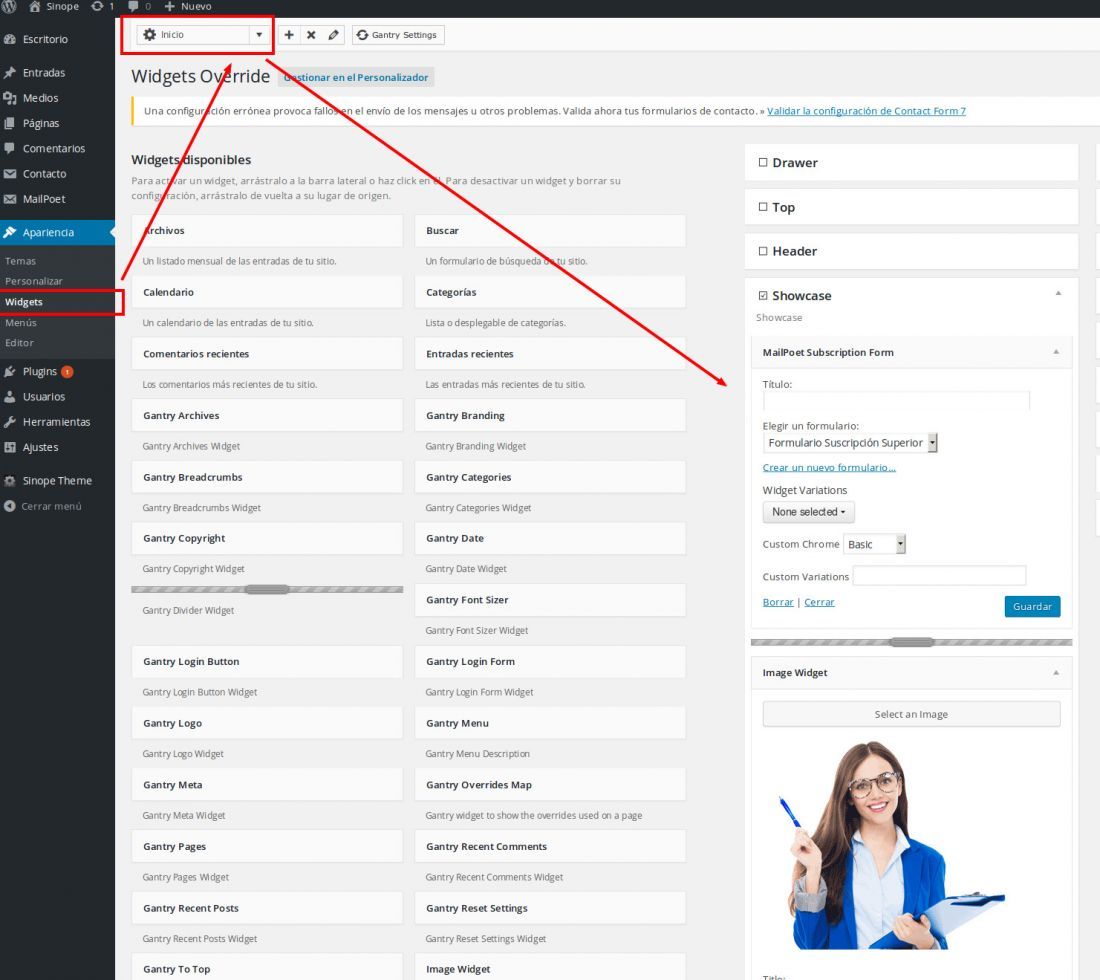Select the Apariencia menu

[58, 232]
